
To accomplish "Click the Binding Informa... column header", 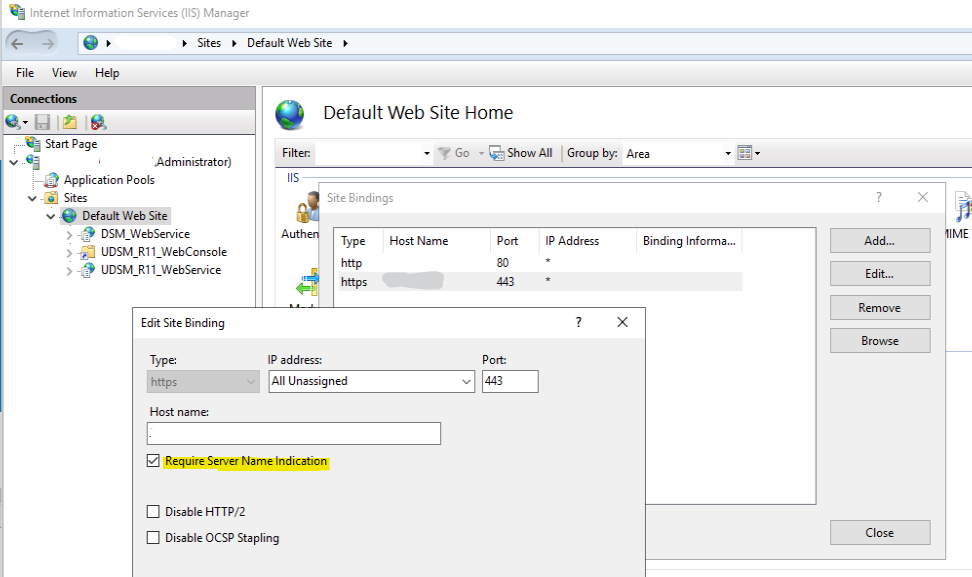I will click(x=689, y=241).
